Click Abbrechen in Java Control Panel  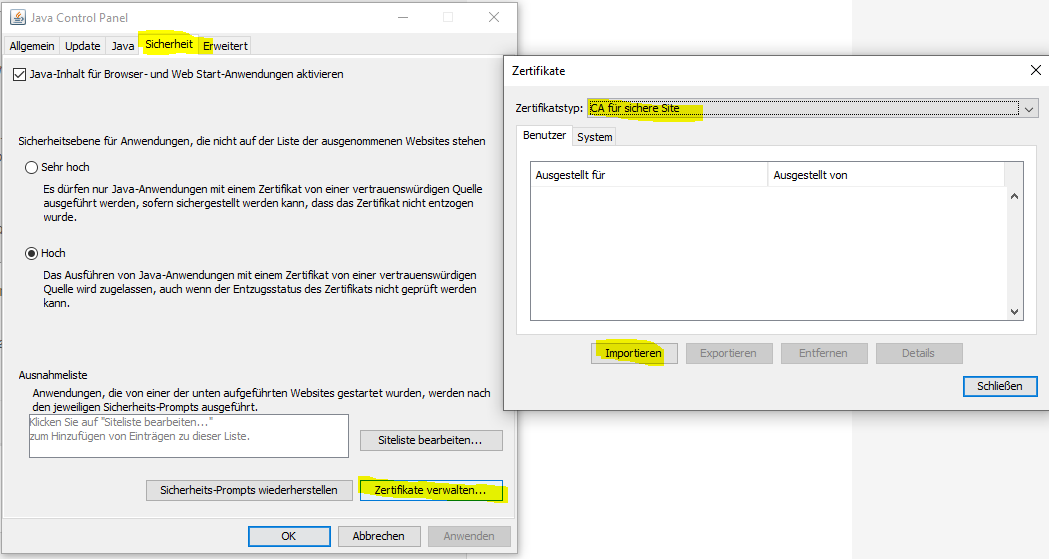point(379,536)
